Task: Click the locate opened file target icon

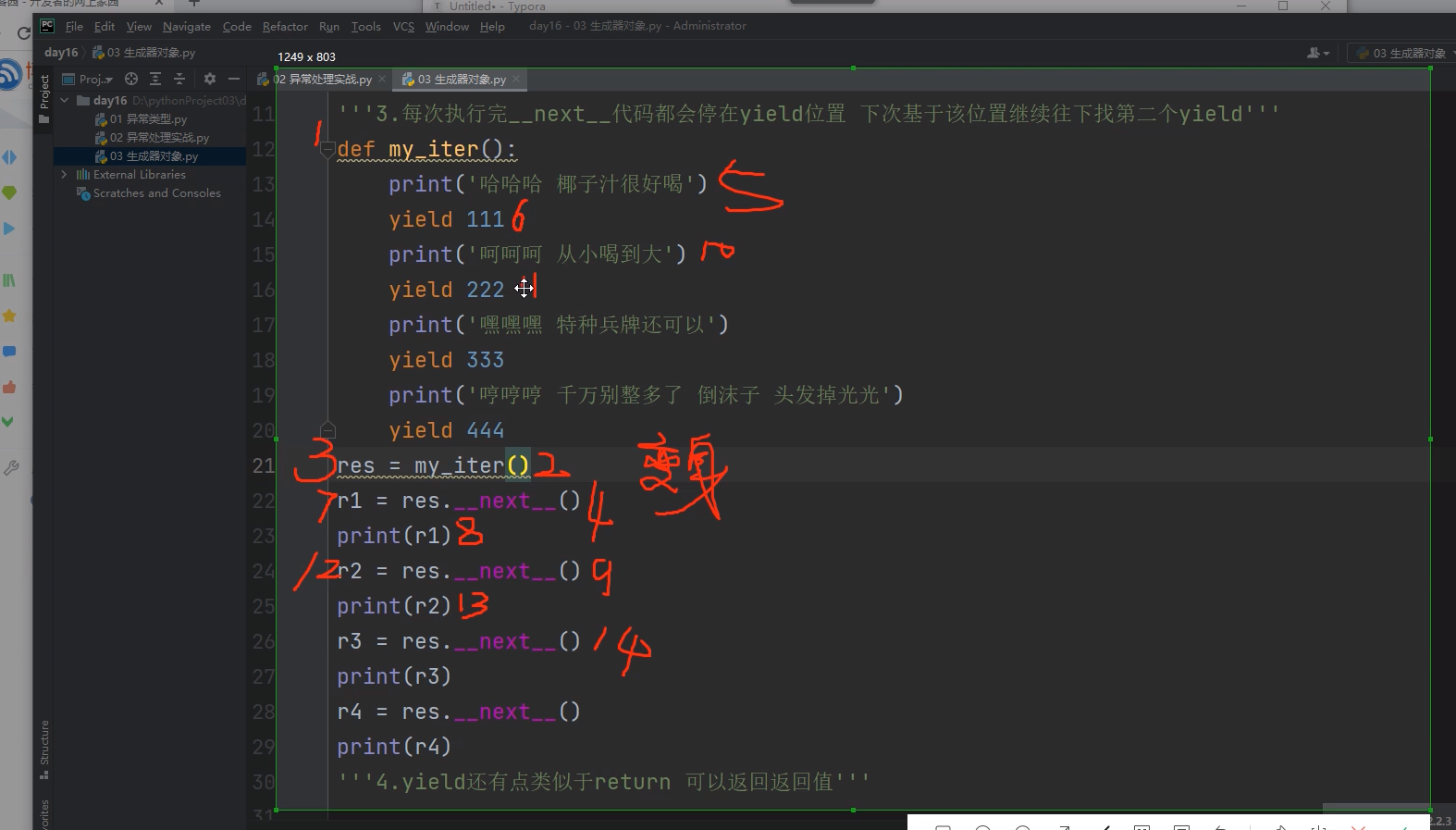Action: coord(131,80)
